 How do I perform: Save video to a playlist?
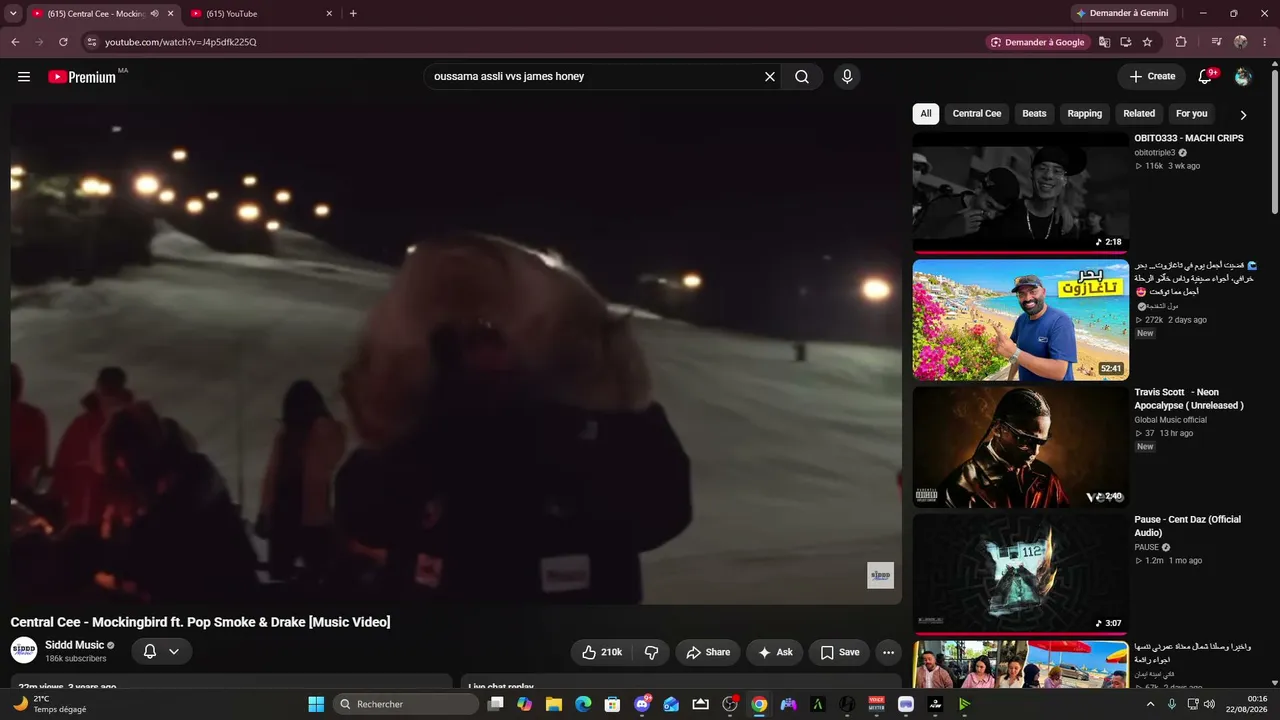point(839,652)
